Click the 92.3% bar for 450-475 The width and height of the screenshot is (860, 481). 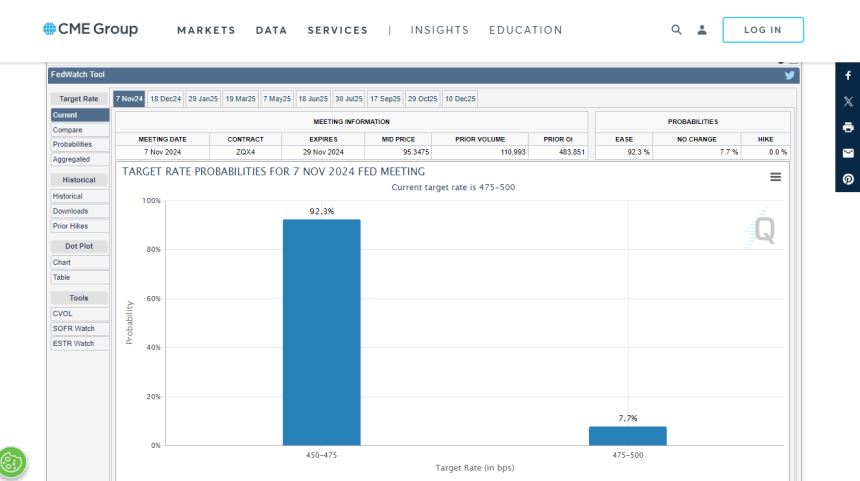point(321,332)
